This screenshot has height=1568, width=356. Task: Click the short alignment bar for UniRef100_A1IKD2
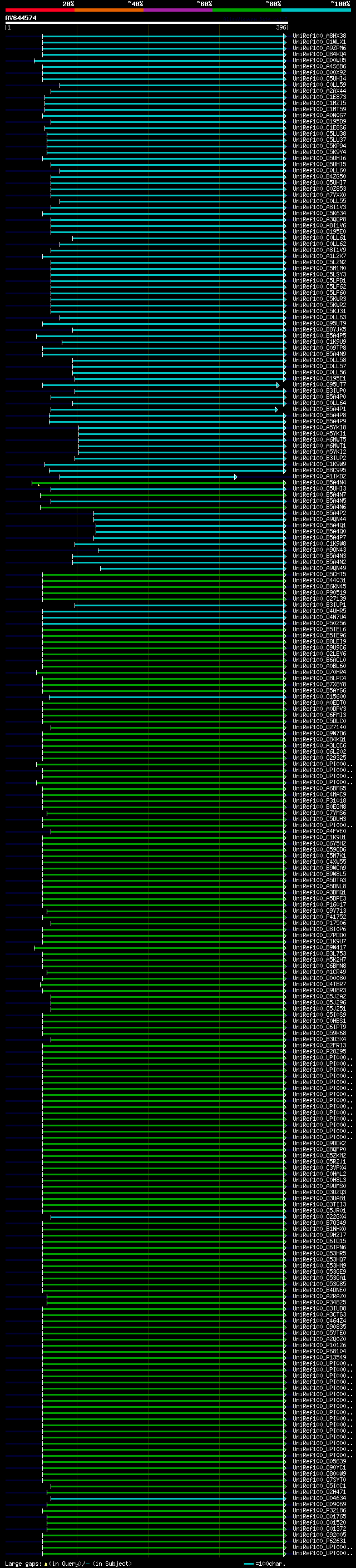pyautogui.click(x=148, y=476)
